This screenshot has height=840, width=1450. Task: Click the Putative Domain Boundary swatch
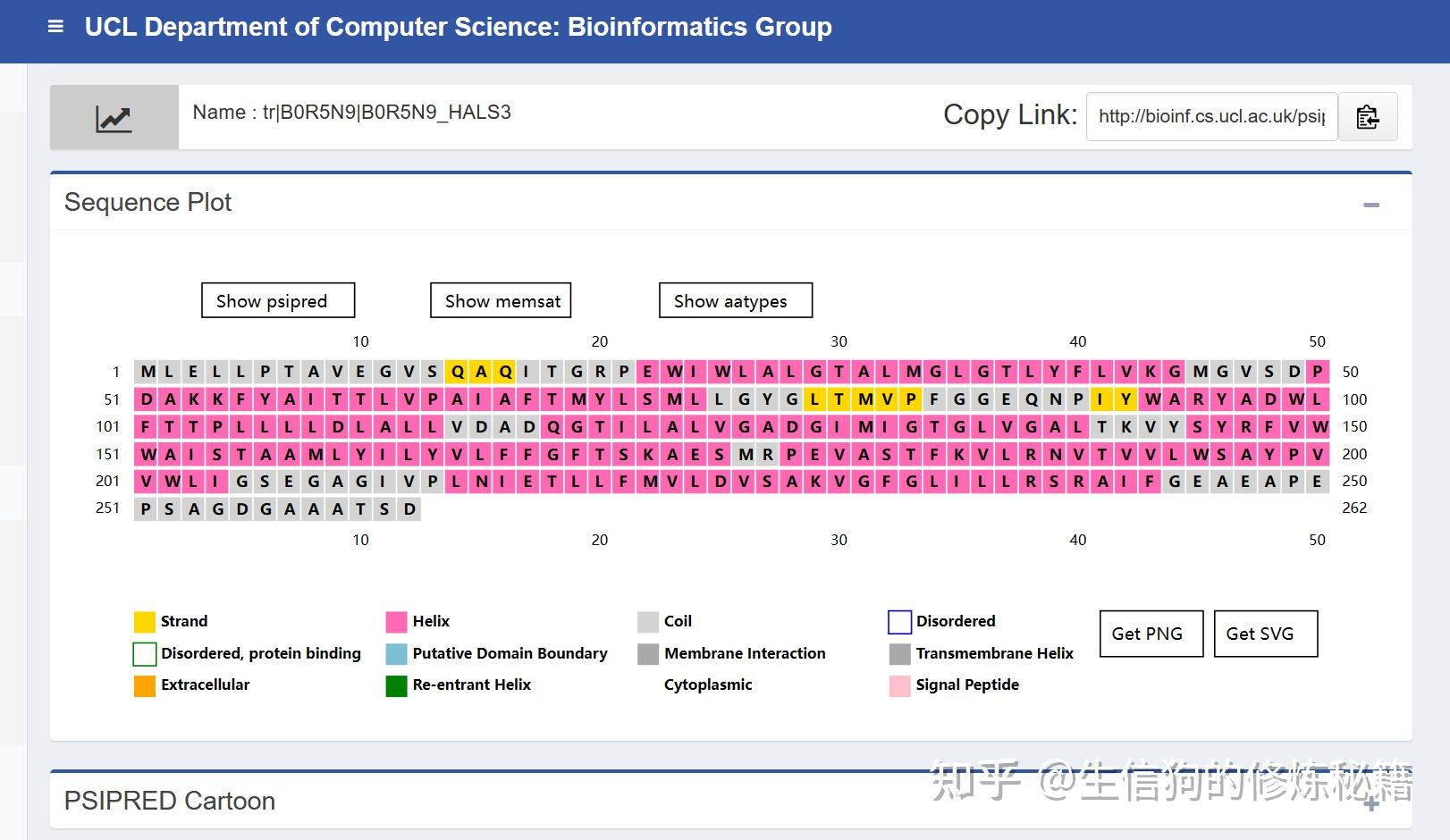pos(396,654)
